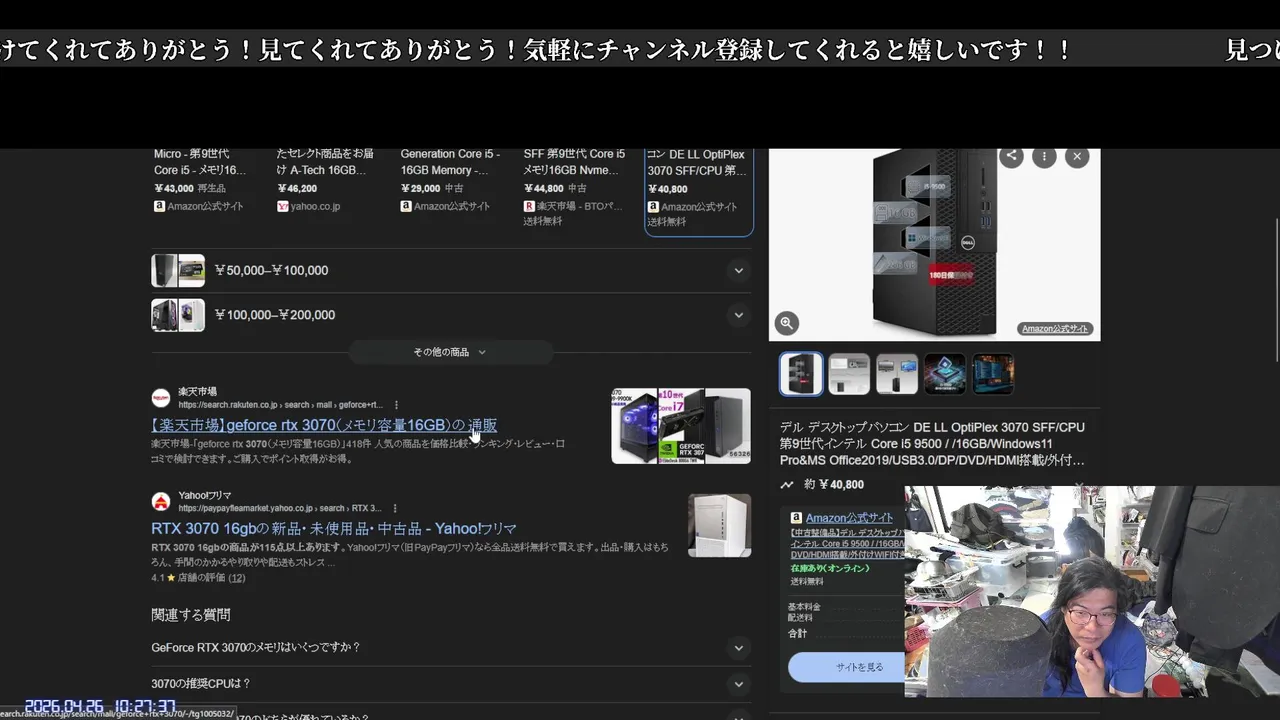Click the 関連する質問 heading

[x=191, y=615]
